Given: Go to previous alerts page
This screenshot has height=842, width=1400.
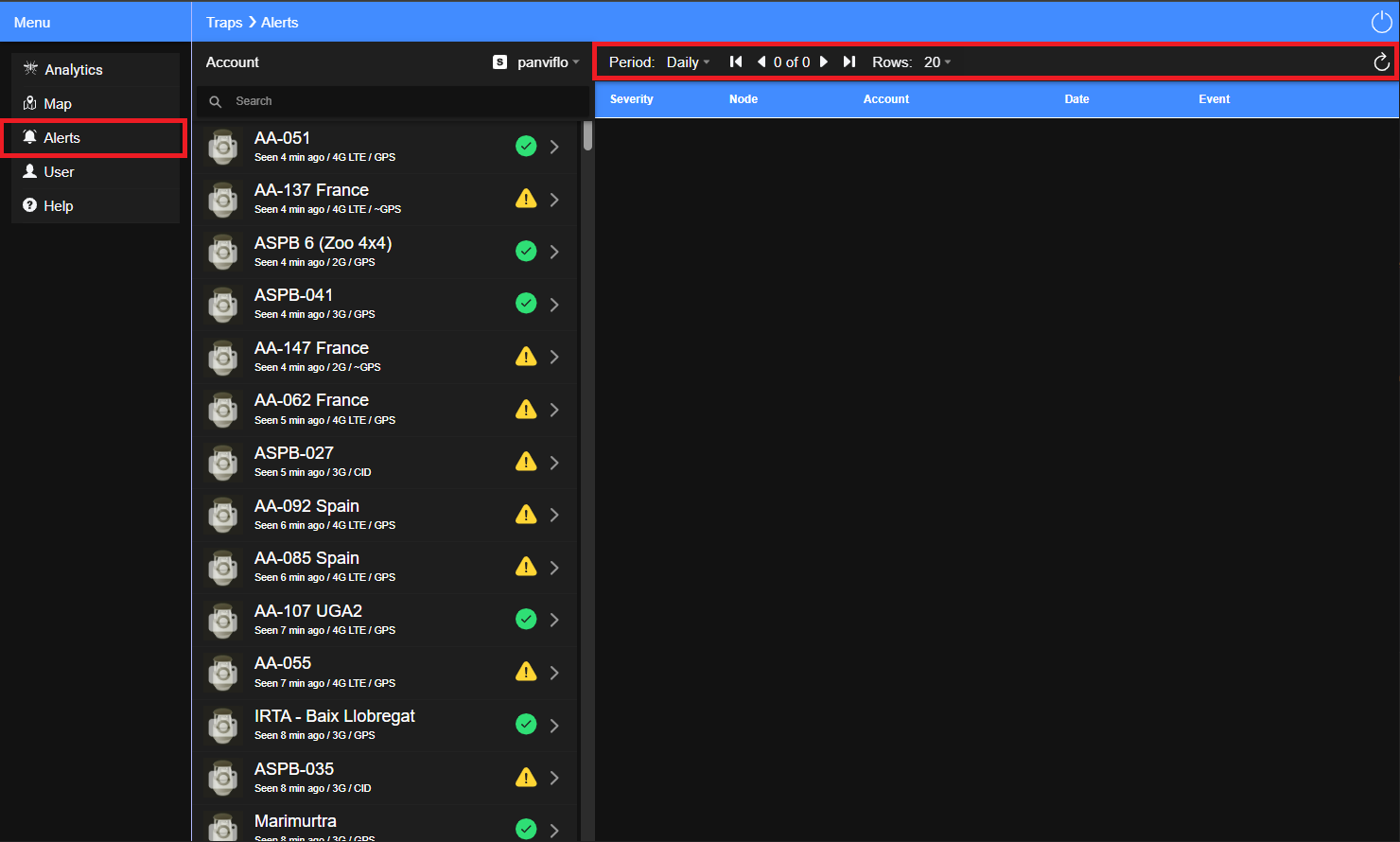Looking at the screenshot, I should click(761, 61).
